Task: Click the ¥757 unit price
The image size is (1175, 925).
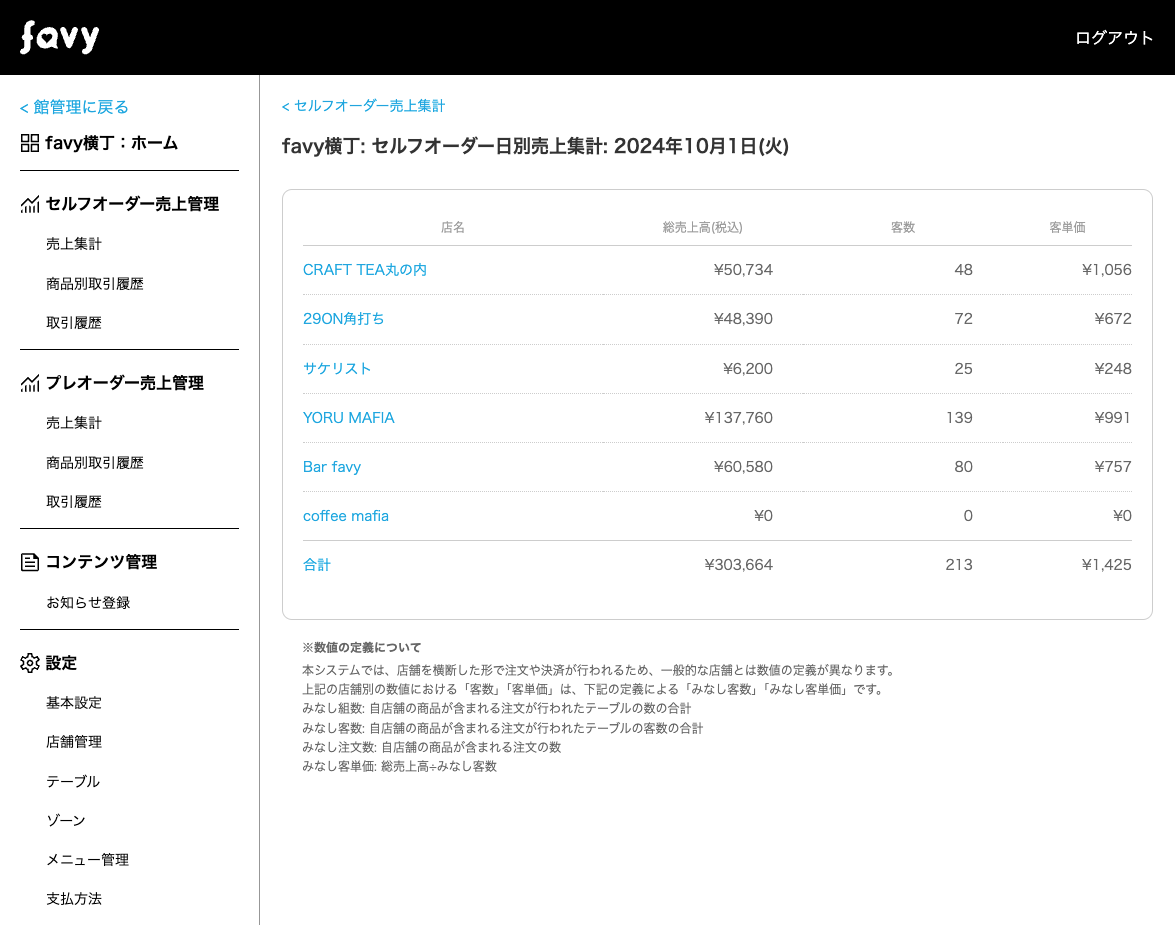Action: (1113, 466)
